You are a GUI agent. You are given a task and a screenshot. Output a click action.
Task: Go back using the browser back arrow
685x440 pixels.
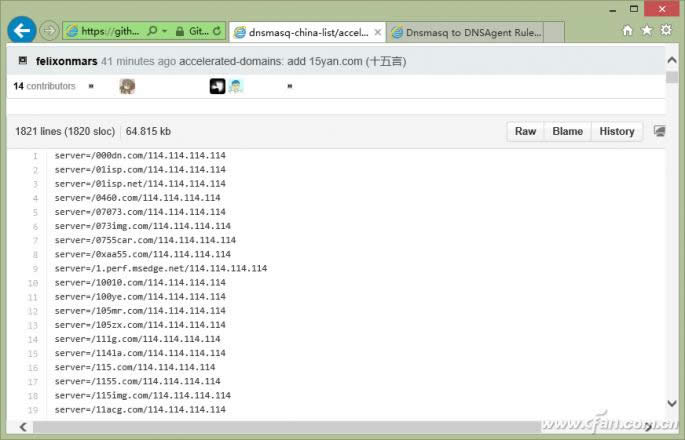click(22, 31)
